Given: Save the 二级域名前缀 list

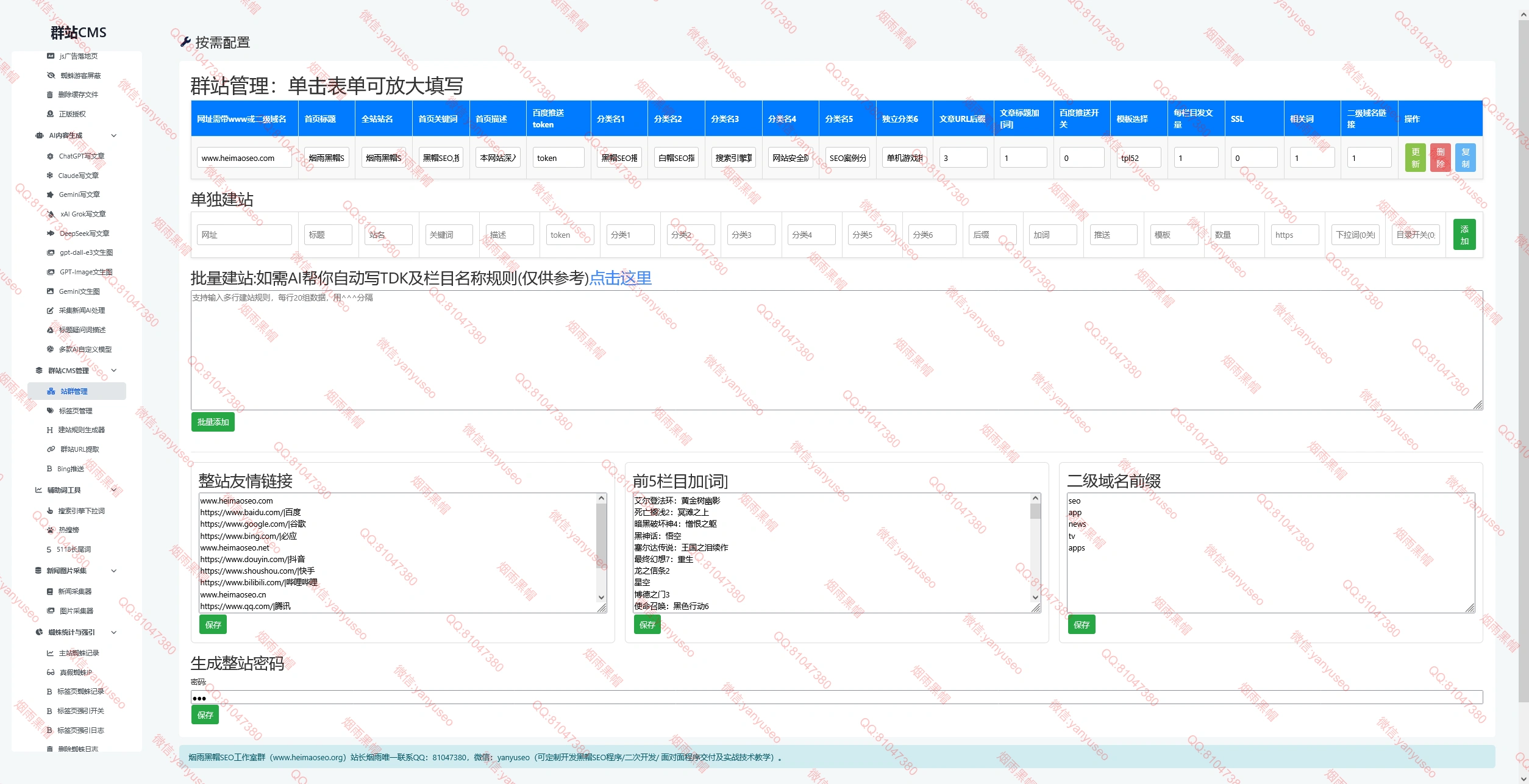Looking at the screenshot, I should [x=1081, y=625].
